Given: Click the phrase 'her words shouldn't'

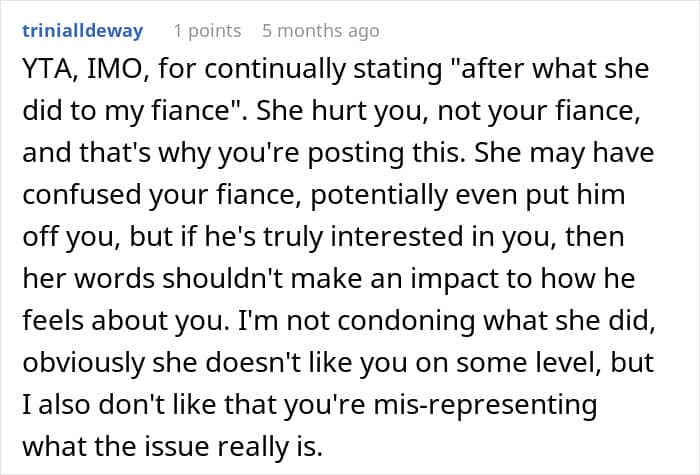Looking at the screenshot, I should [153, 279].
